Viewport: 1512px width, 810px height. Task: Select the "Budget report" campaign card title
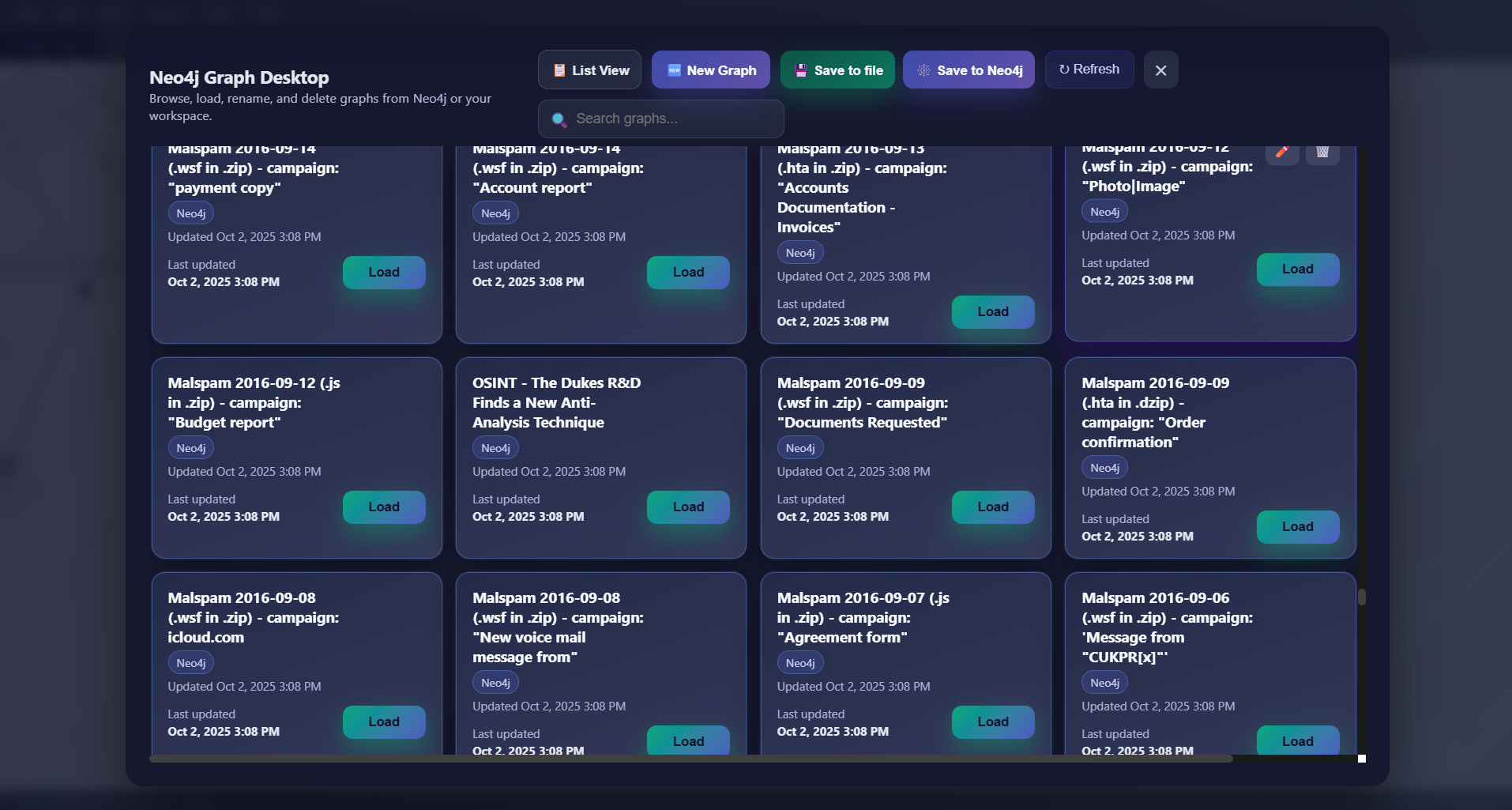(254, 403)
